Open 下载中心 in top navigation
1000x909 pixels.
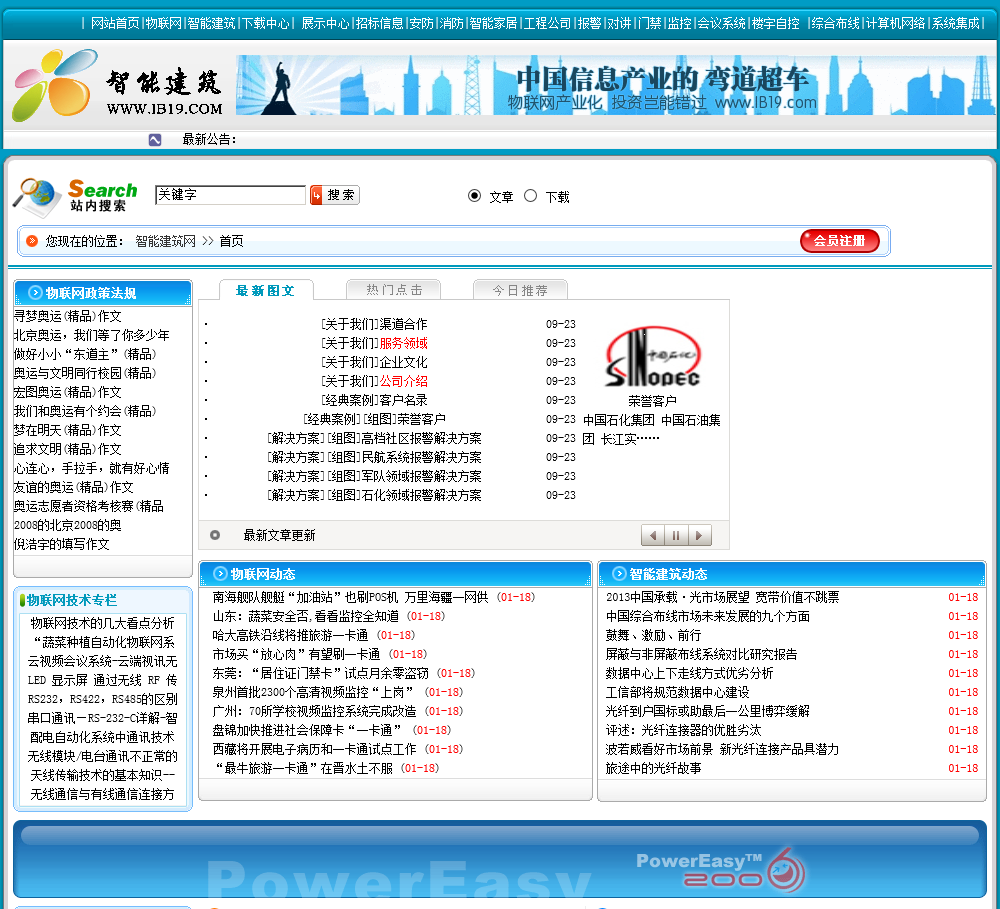tap(266, 23)
